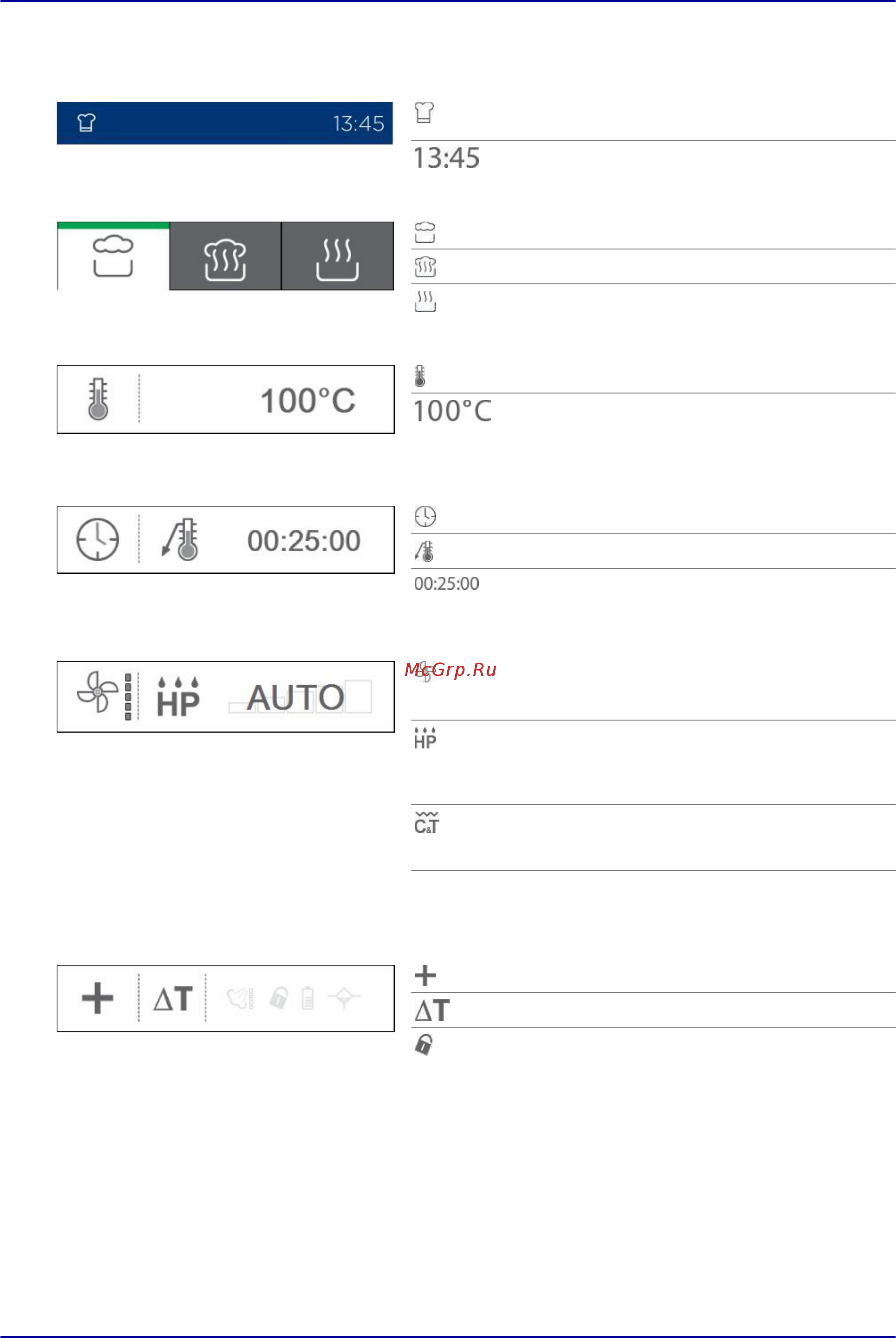Tap the faded washing spray icon
The image size is (896, 1338).
coord(241,998)
